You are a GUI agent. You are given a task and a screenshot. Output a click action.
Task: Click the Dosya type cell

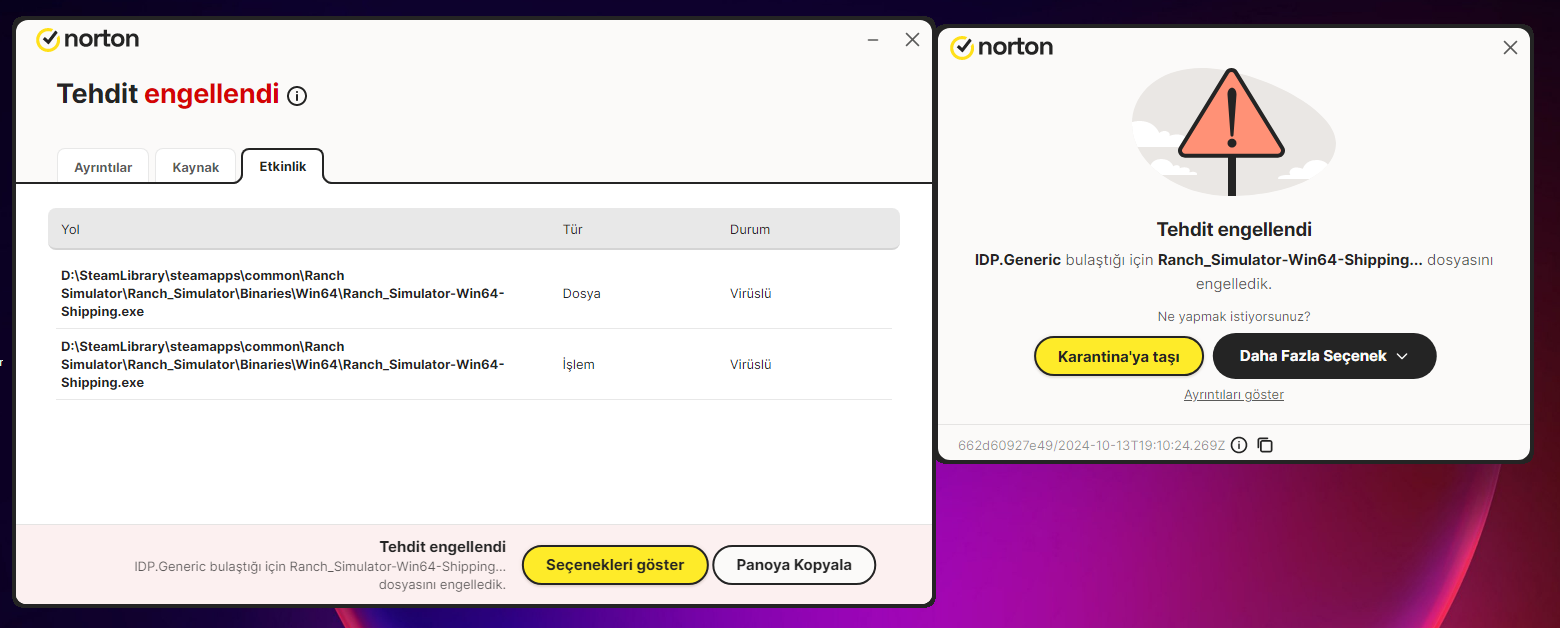(x=582, y=294)
